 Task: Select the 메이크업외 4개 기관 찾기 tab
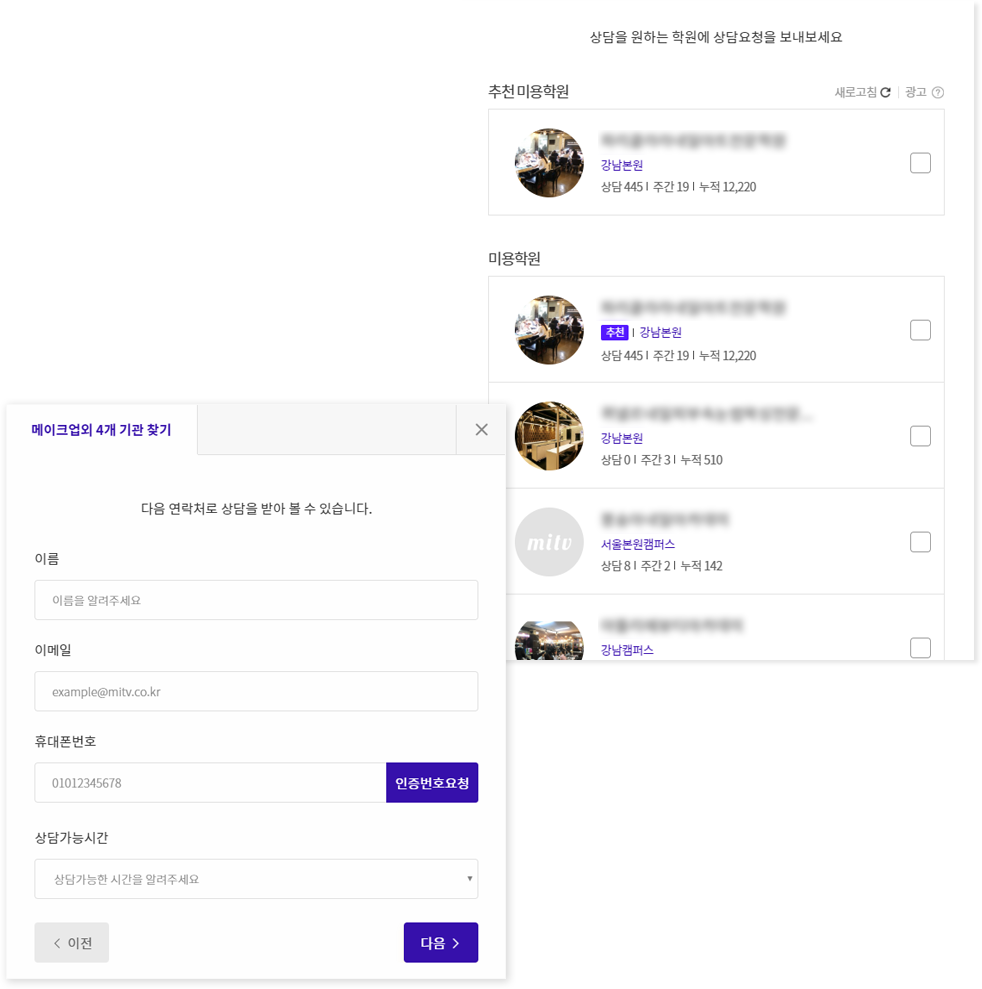pyautogui.click(x=102, y=430)
